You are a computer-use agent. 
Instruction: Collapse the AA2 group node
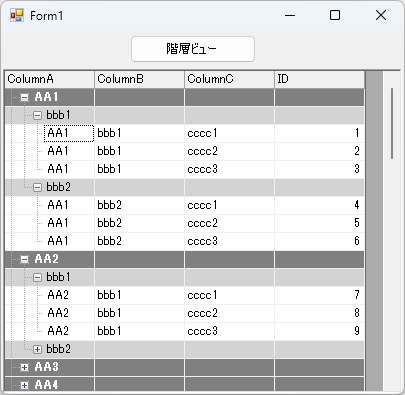[24, 259]
